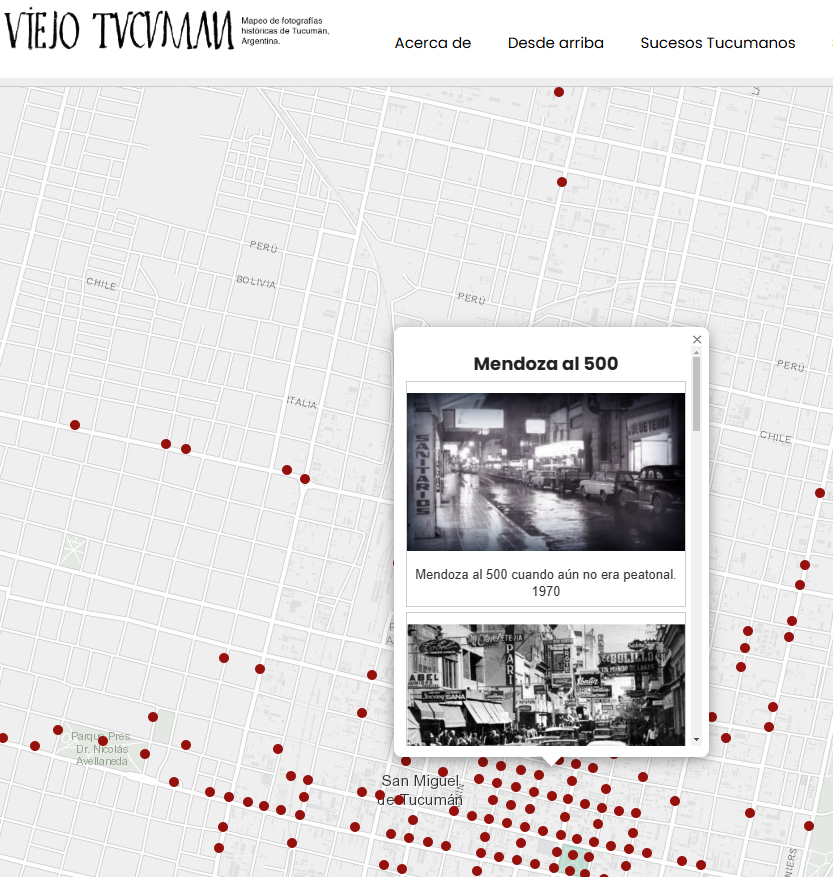This screenshot has height=877, width=833.
Task: Select the leftmost marker on Italia street line
Action: pos(75,425)
